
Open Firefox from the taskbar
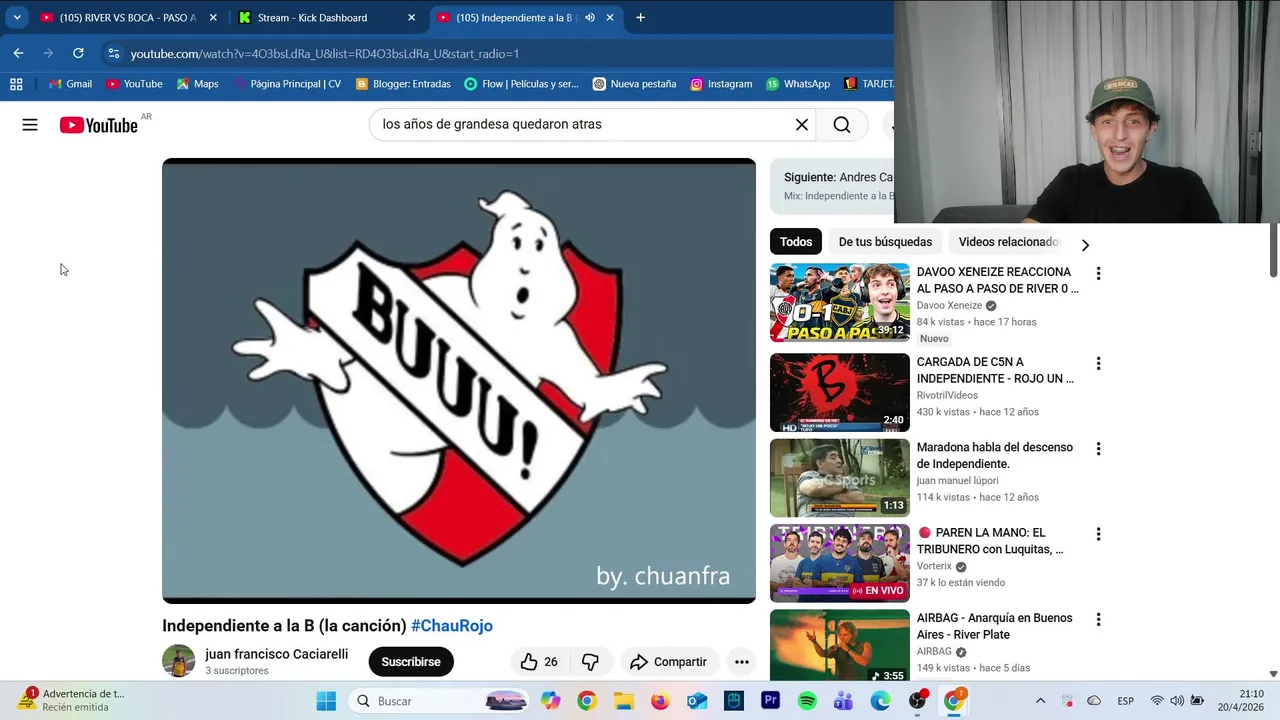coord(660,701)
